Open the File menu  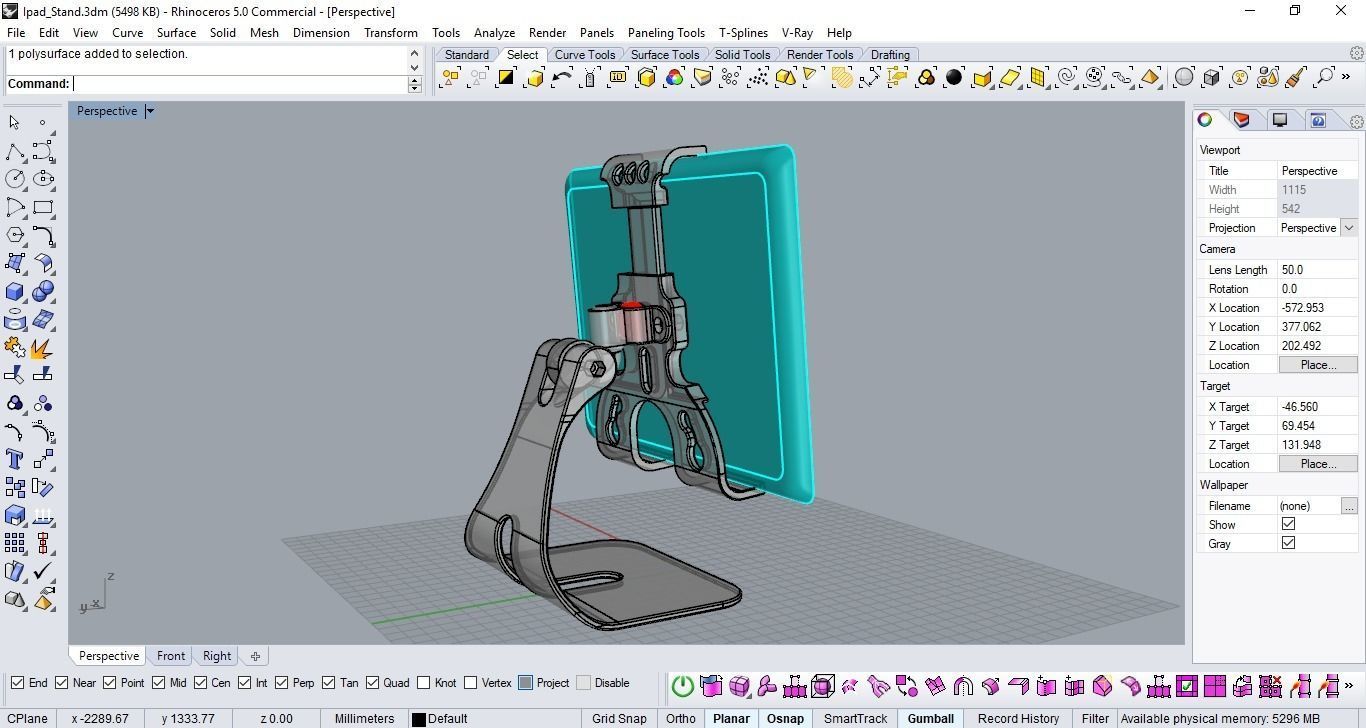pos(16,32)
